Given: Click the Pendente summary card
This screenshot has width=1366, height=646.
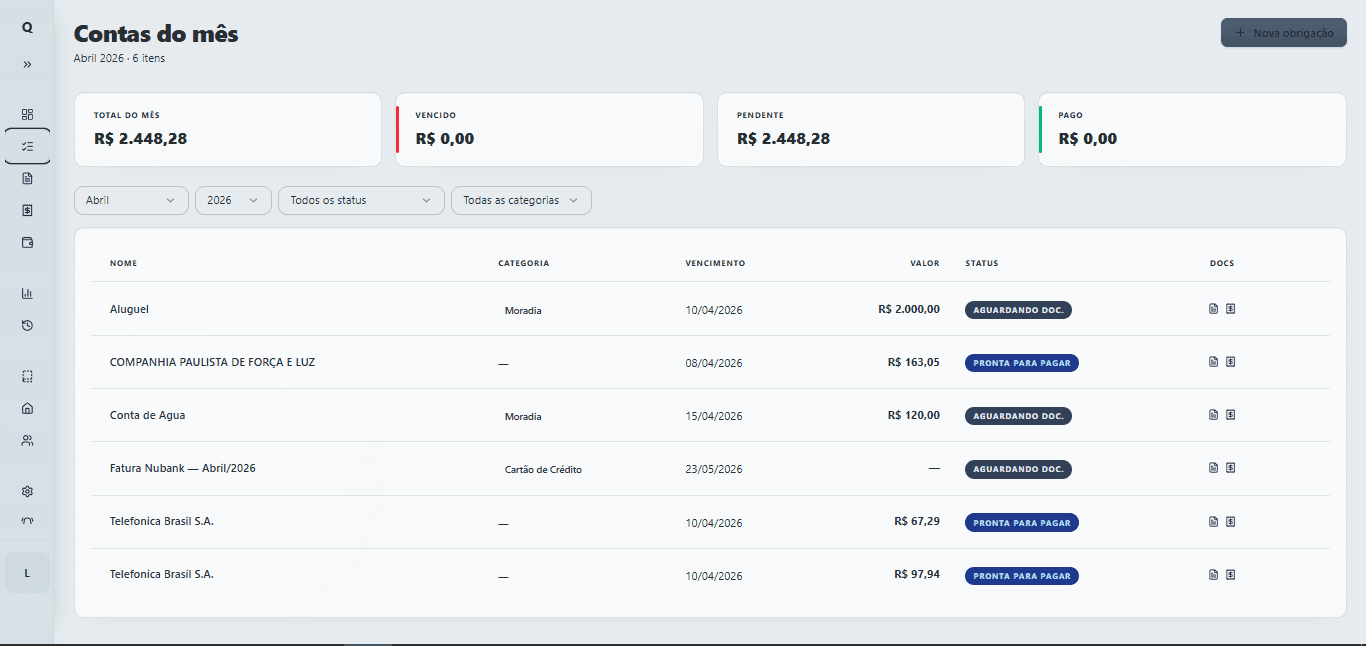Looking at the screenshot, I should [x=871, y=130].
